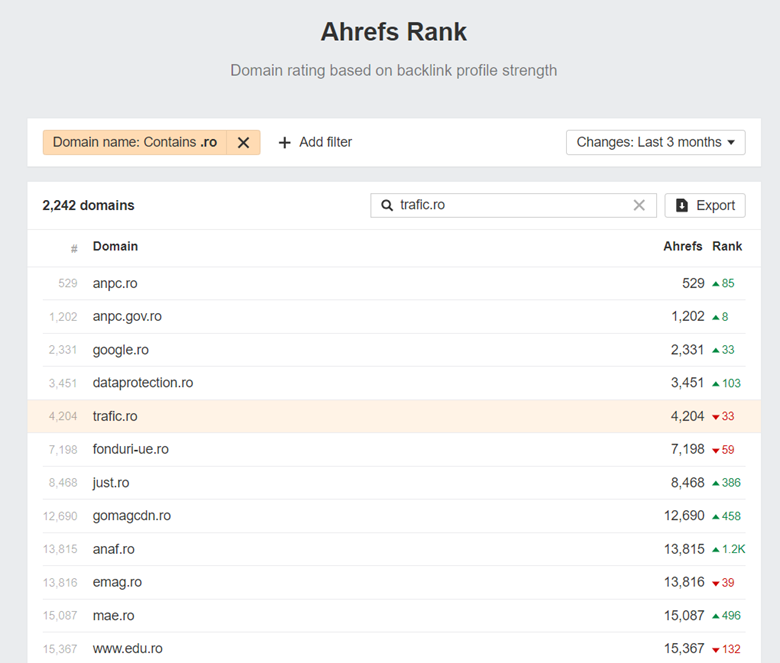The width and height of the screenshot is (780, 663).
Task: Click the 496 change for mae.ro
Action: click(726, 616)
